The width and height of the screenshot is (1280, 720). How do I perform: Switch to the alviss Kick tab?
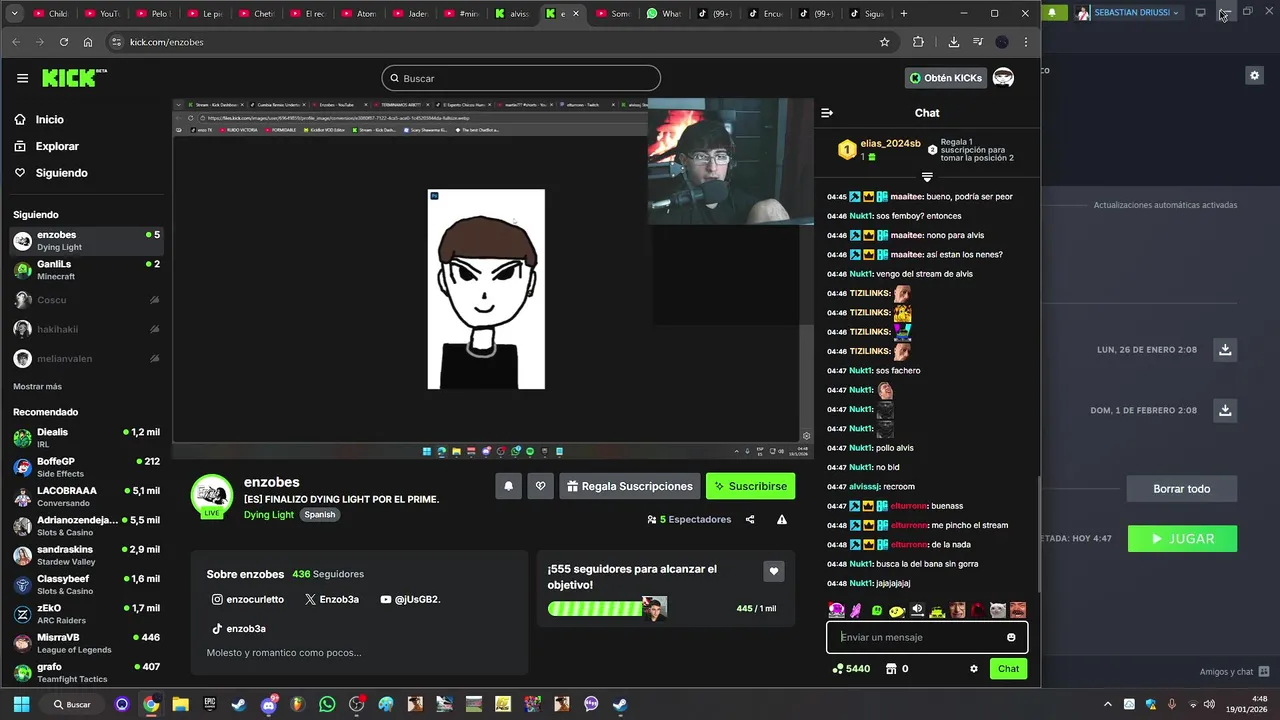click(514, 14)
